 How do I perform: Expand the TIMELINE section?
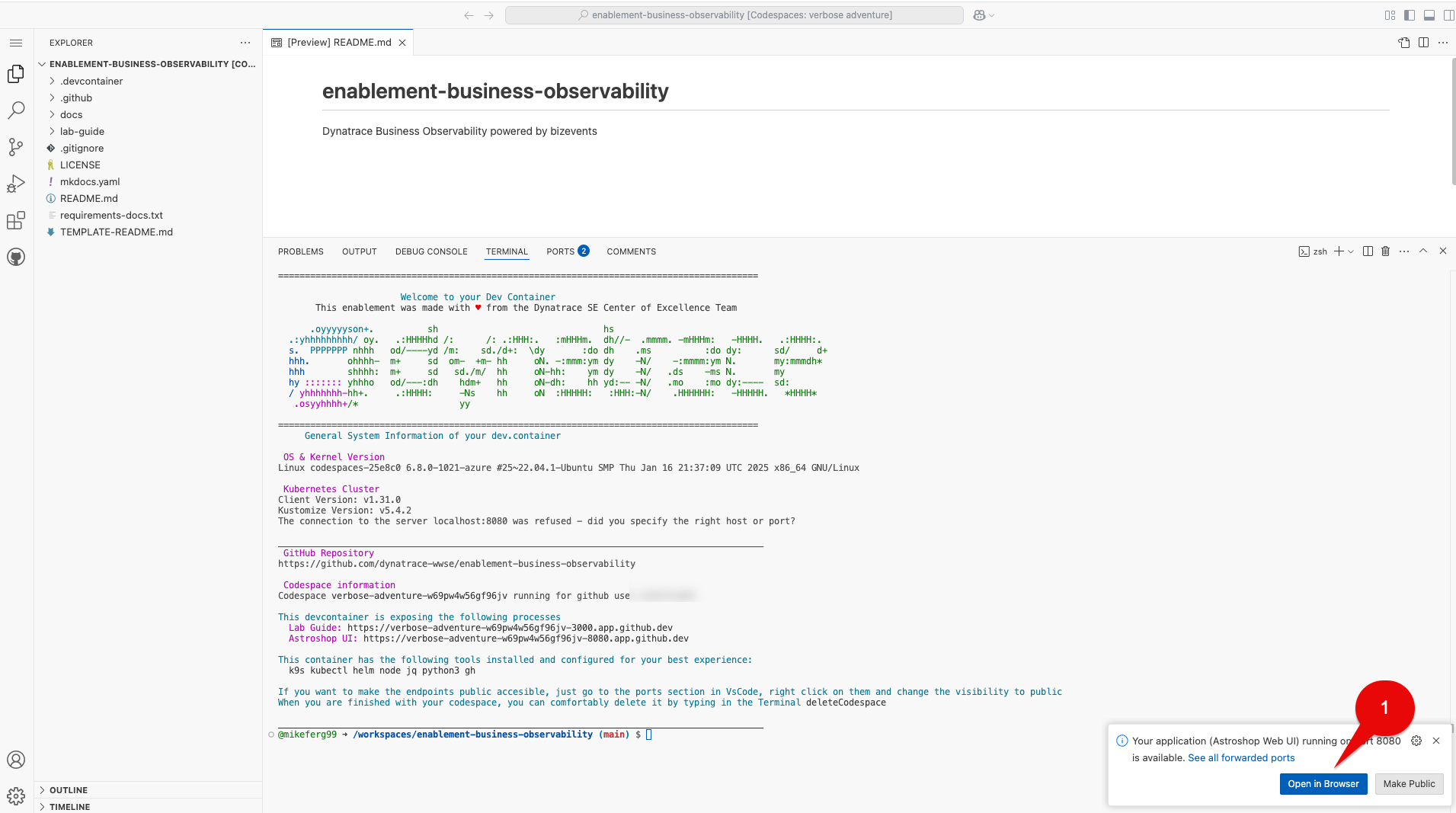point(149,807)
